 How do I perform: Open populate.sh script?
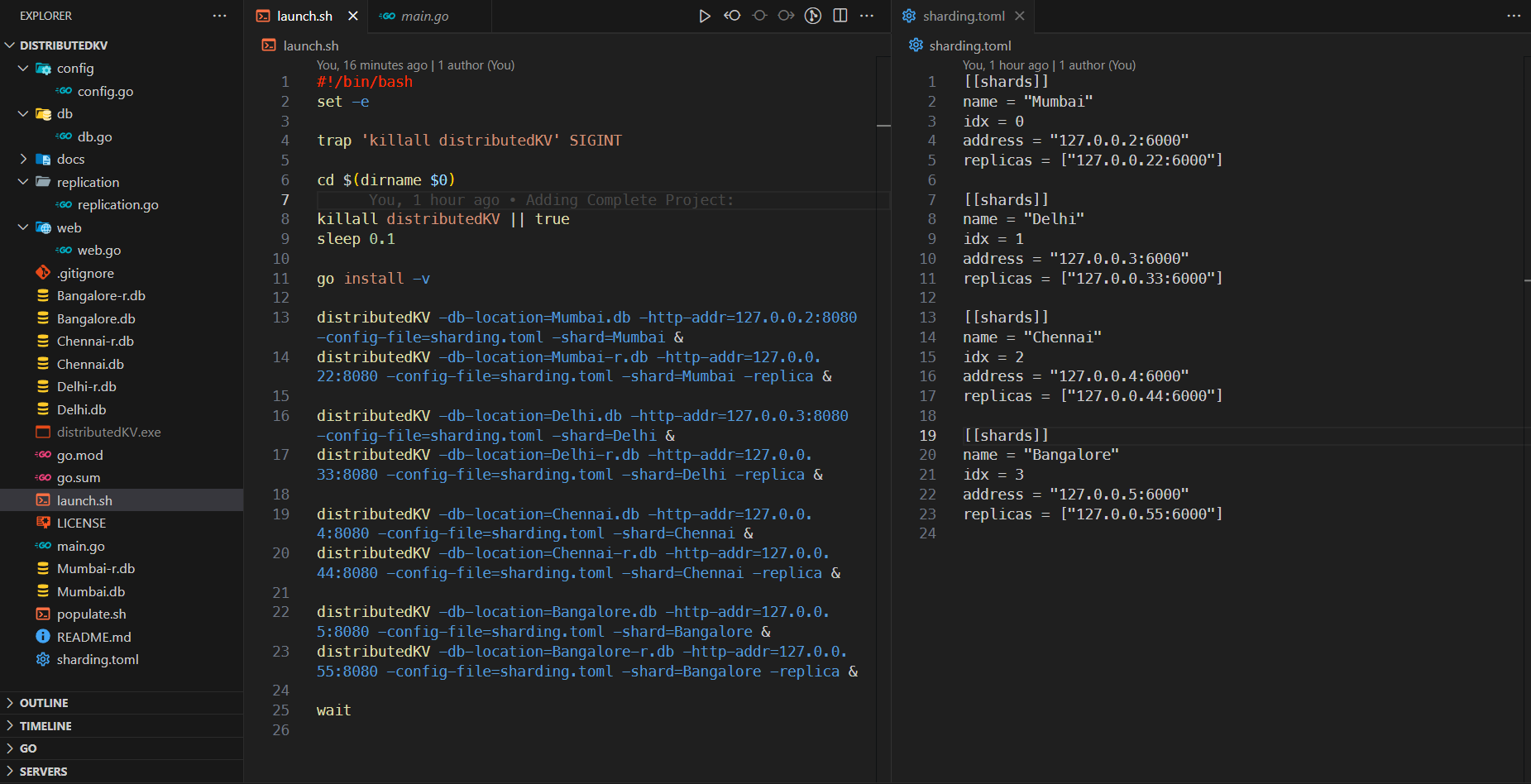pos(91,614)
